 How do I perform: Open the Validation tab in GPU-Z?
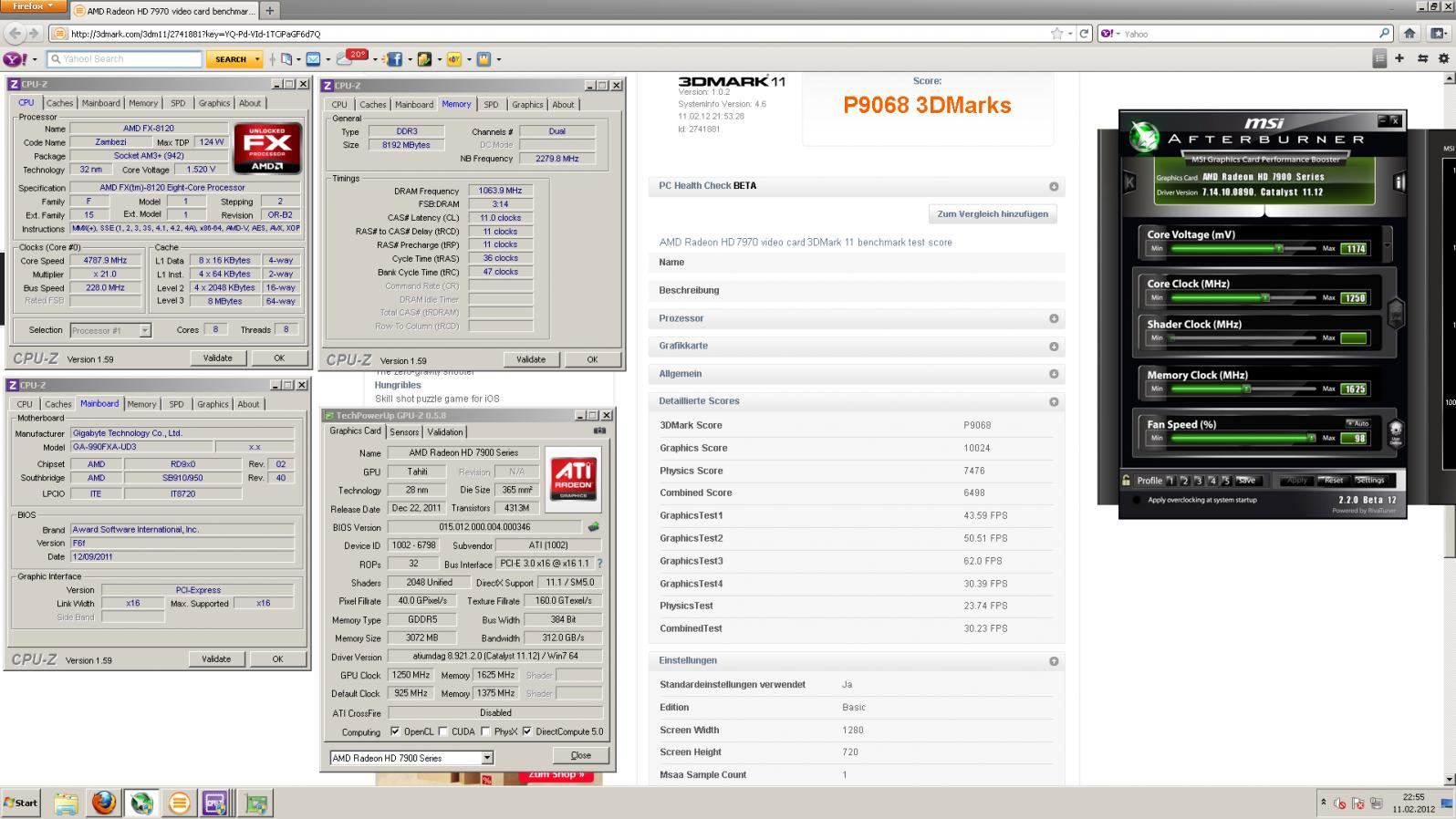tap(445, 432)
